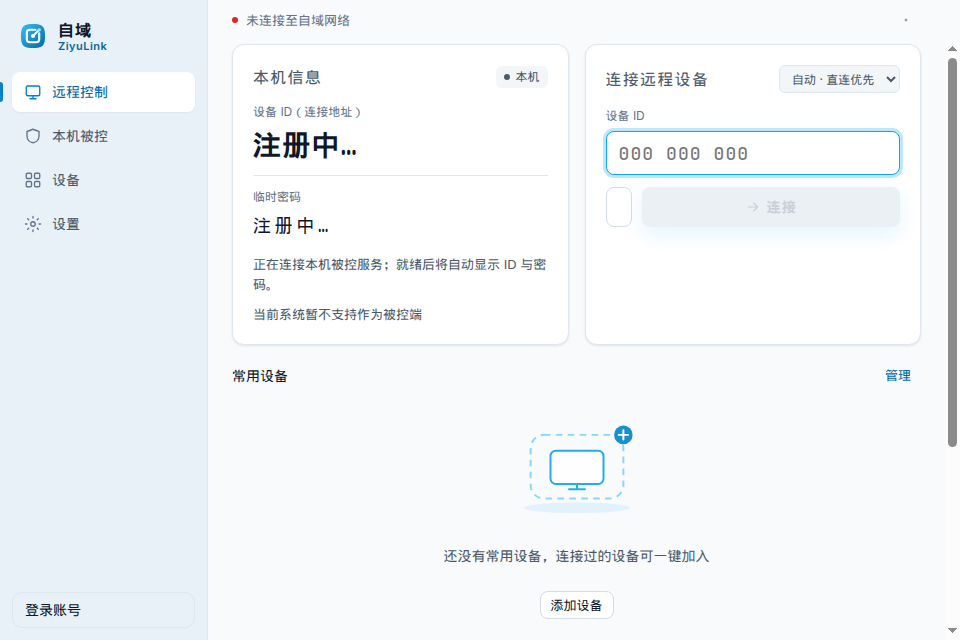The width and height of the screenshot is (960, 640).
Task: Click the 添加设备 button
Action: coord(577,605)
